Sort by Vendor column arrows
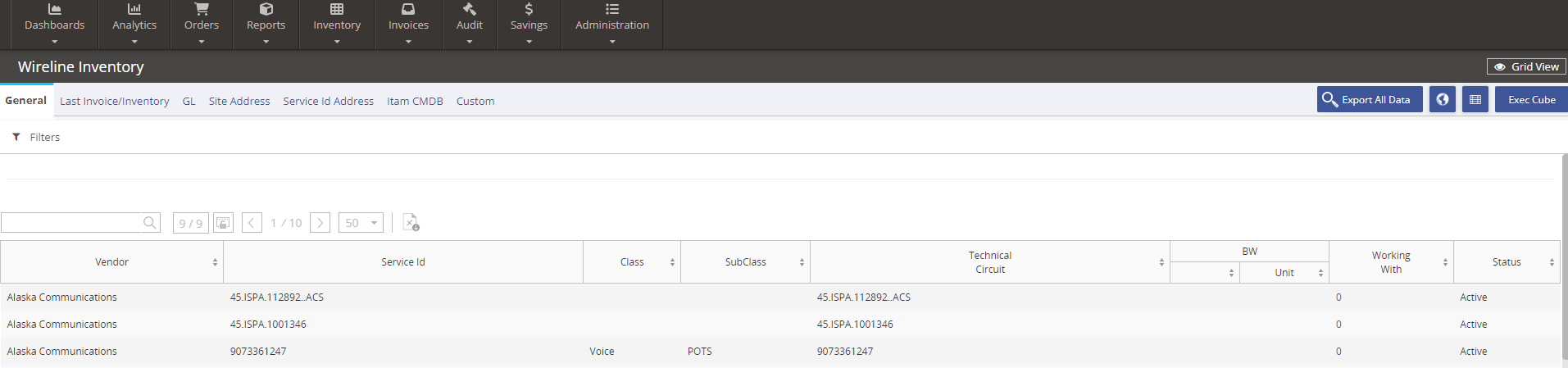The image size is (1568, 368). pos(216,262)
